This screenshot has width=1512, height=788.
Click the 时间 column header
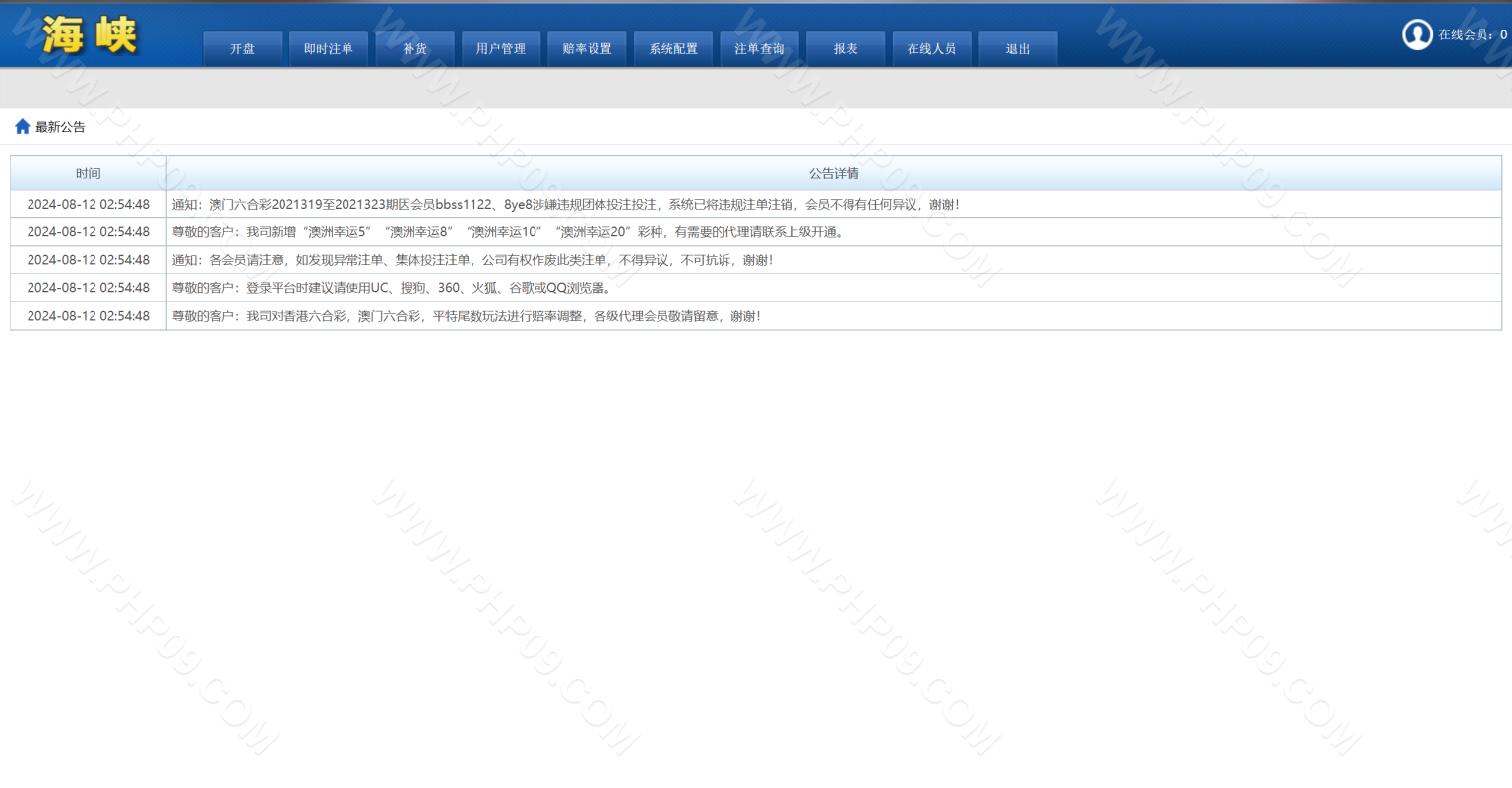click(89, 173)
